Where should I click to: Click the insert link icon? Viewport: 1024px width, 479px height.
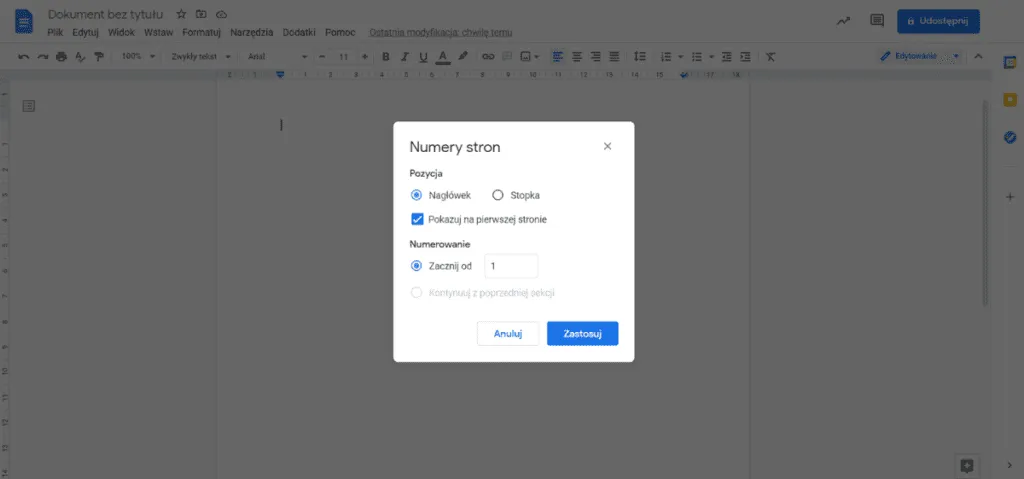(x=488, y=57)
